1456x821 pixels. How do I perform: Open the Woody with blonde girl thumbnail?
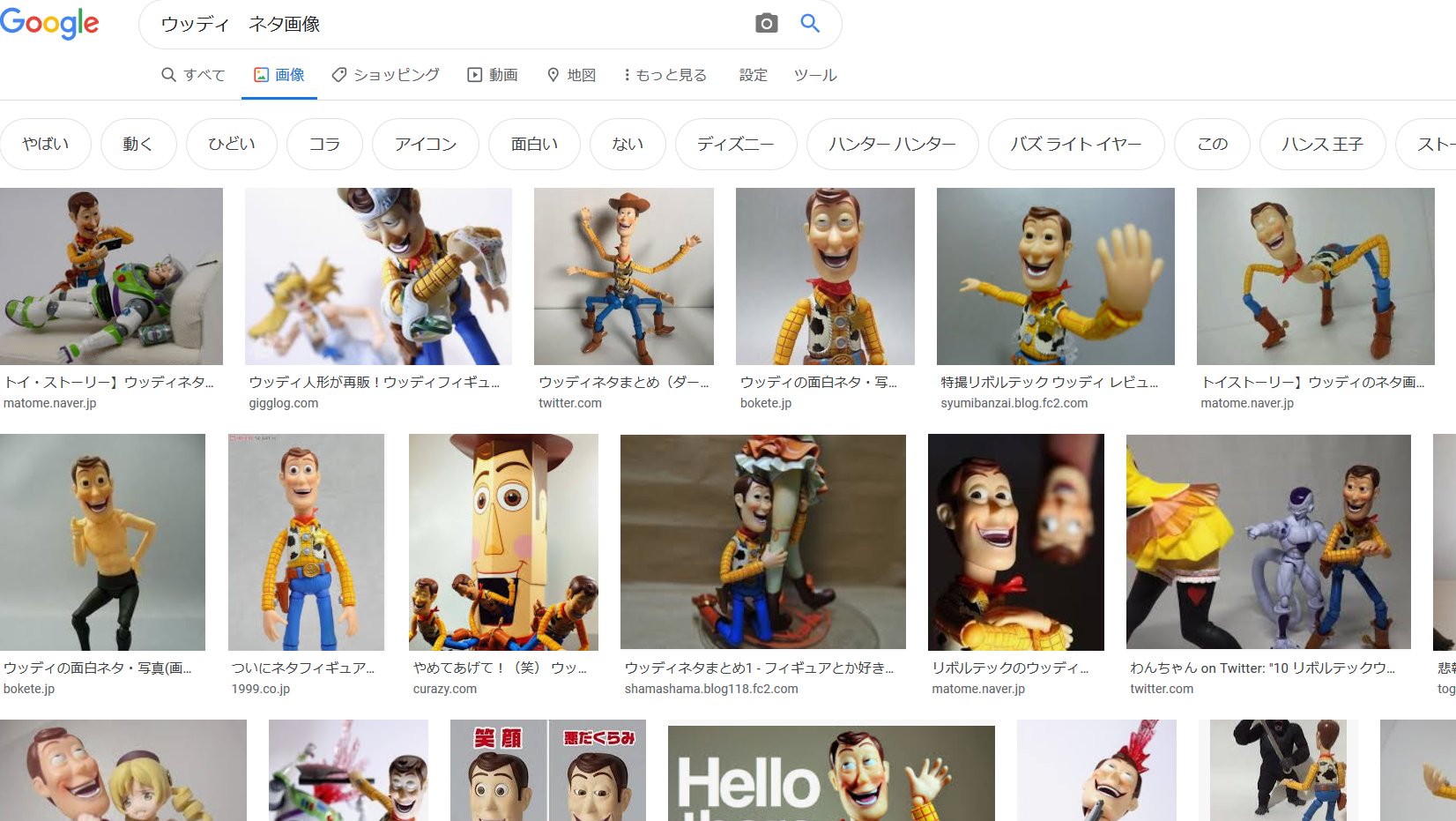(x=123, y=771)
